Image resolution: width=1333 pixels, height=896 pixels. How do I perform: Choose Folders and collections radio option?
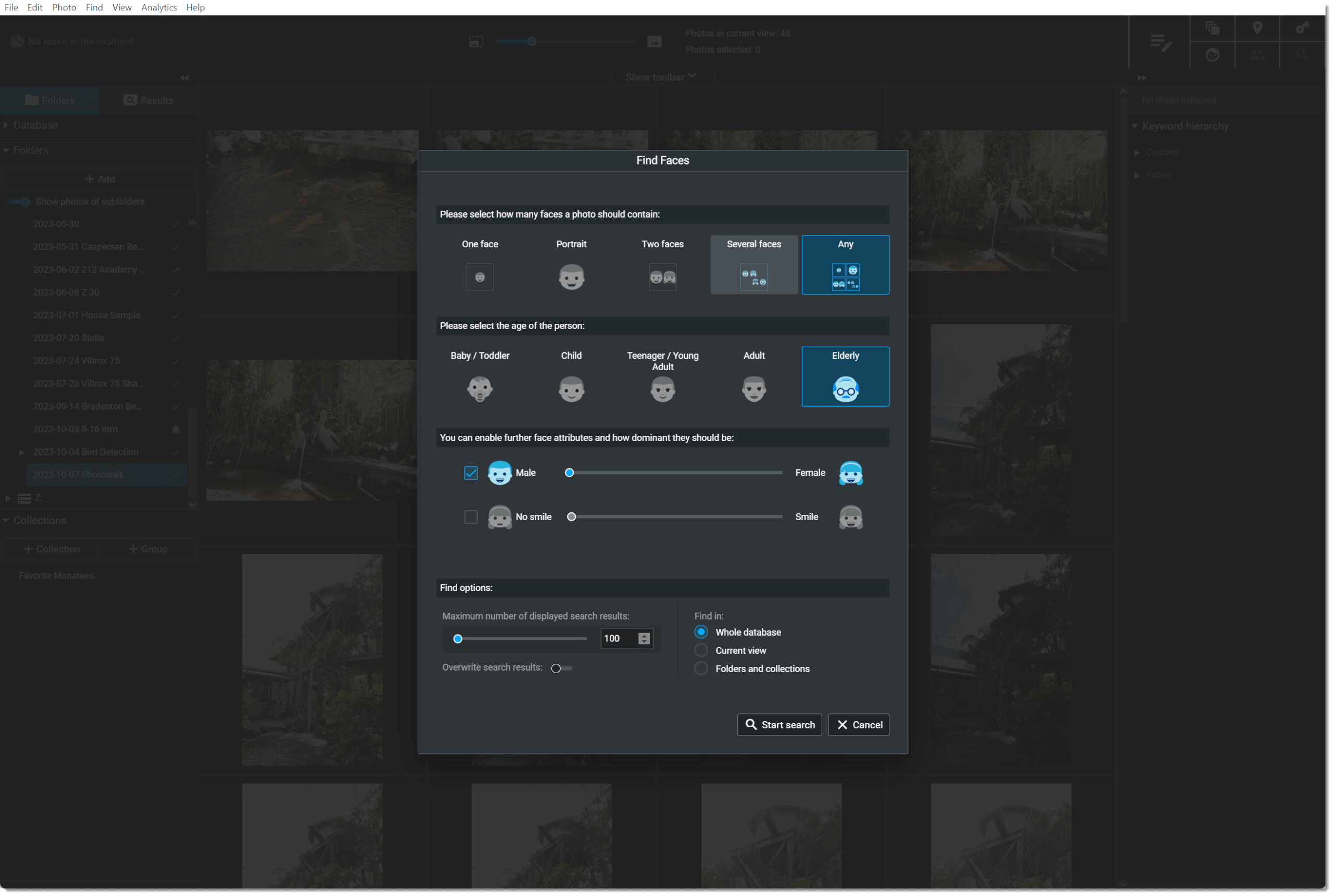(x=701, y=668)
